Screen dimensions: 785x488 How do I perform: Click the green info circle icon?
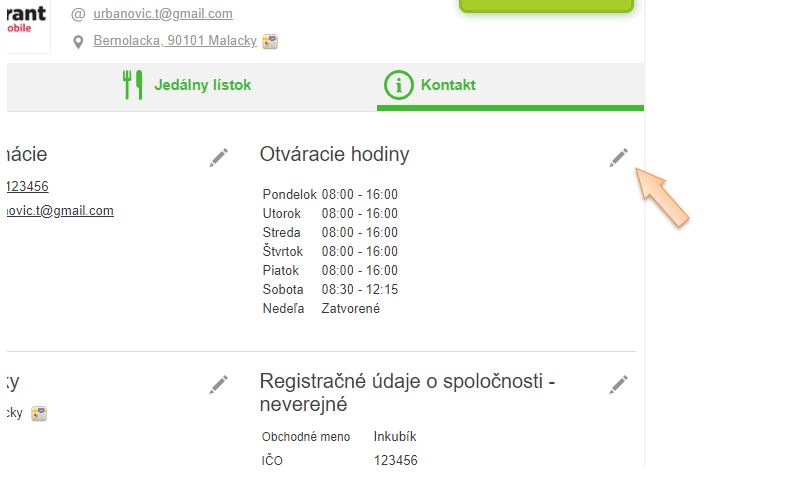[398, 85]
